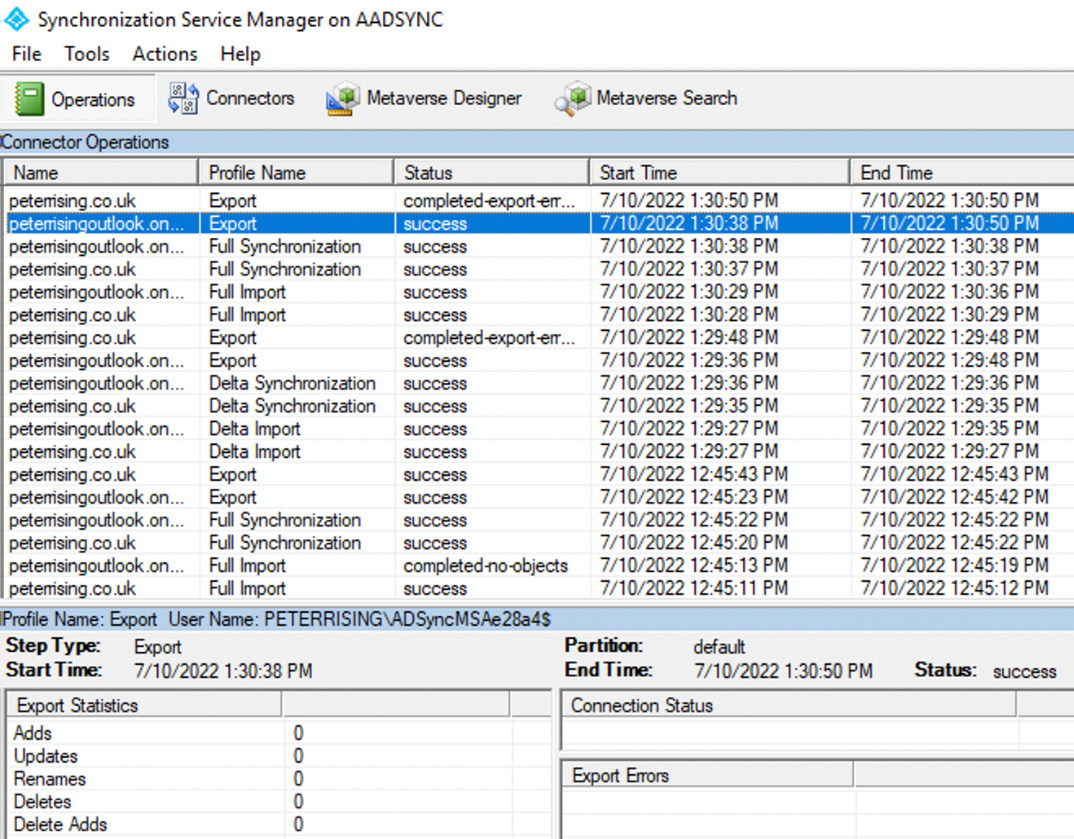Switch to the Connectors label
The height and width of the screenshot is (839, 1074).
tap(250, 99)
